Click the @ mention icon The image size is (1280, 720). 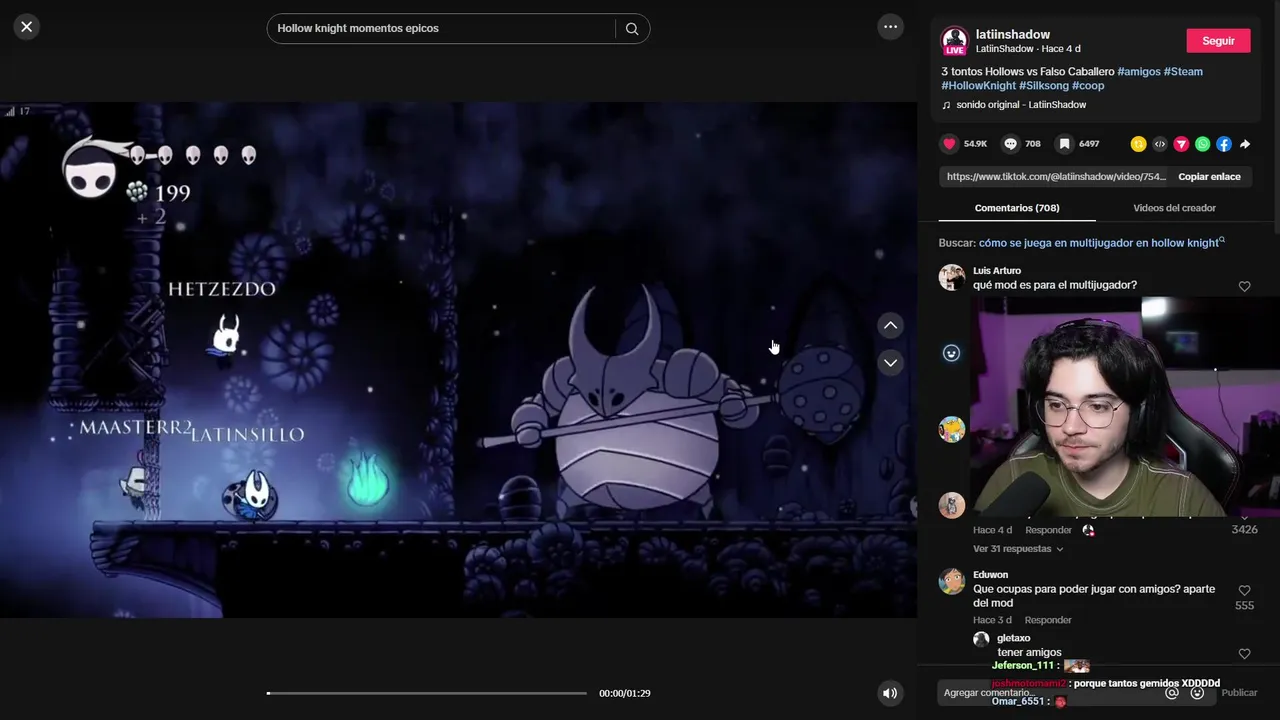[1172, 693]
